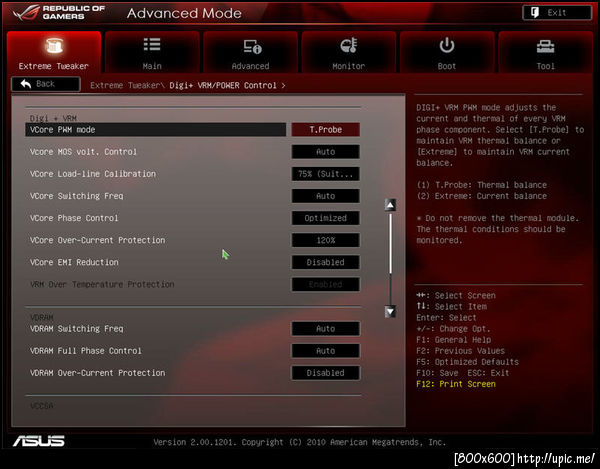Open the Monitor gauge icon
600x469 pixels.
coord(349,45)
